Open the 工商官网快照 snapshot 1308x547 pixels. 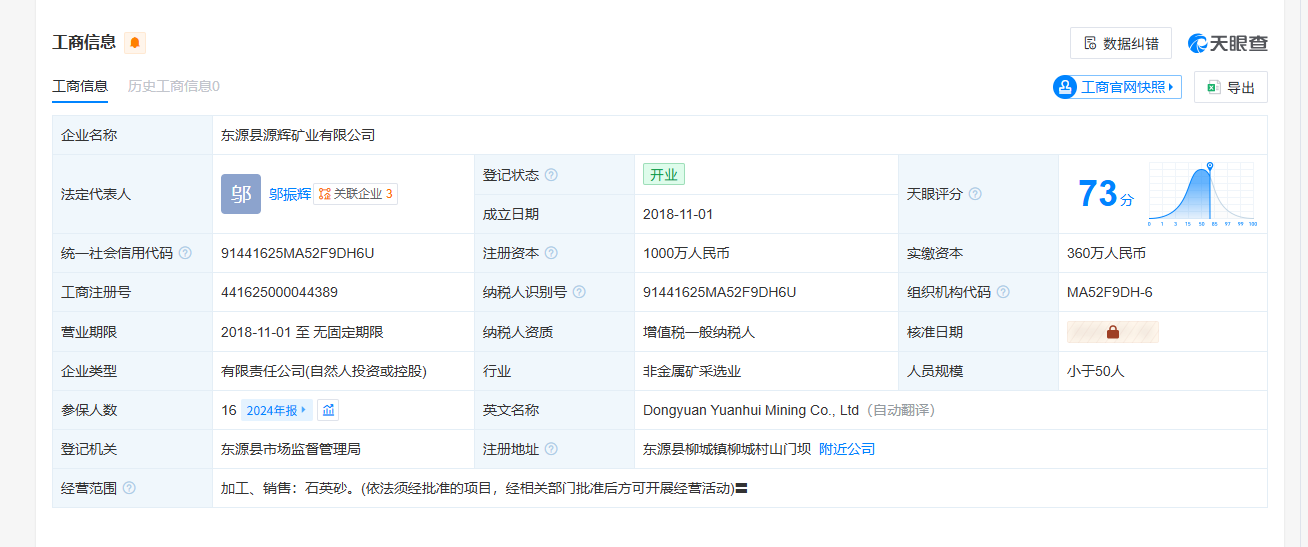click(1117, 87)
